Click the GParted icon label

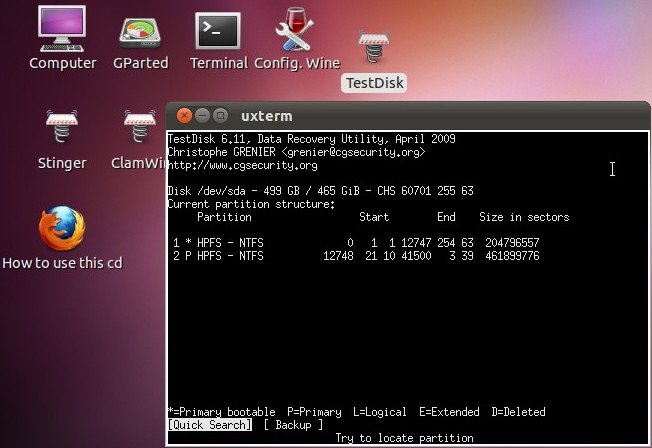tap(141, 63)
